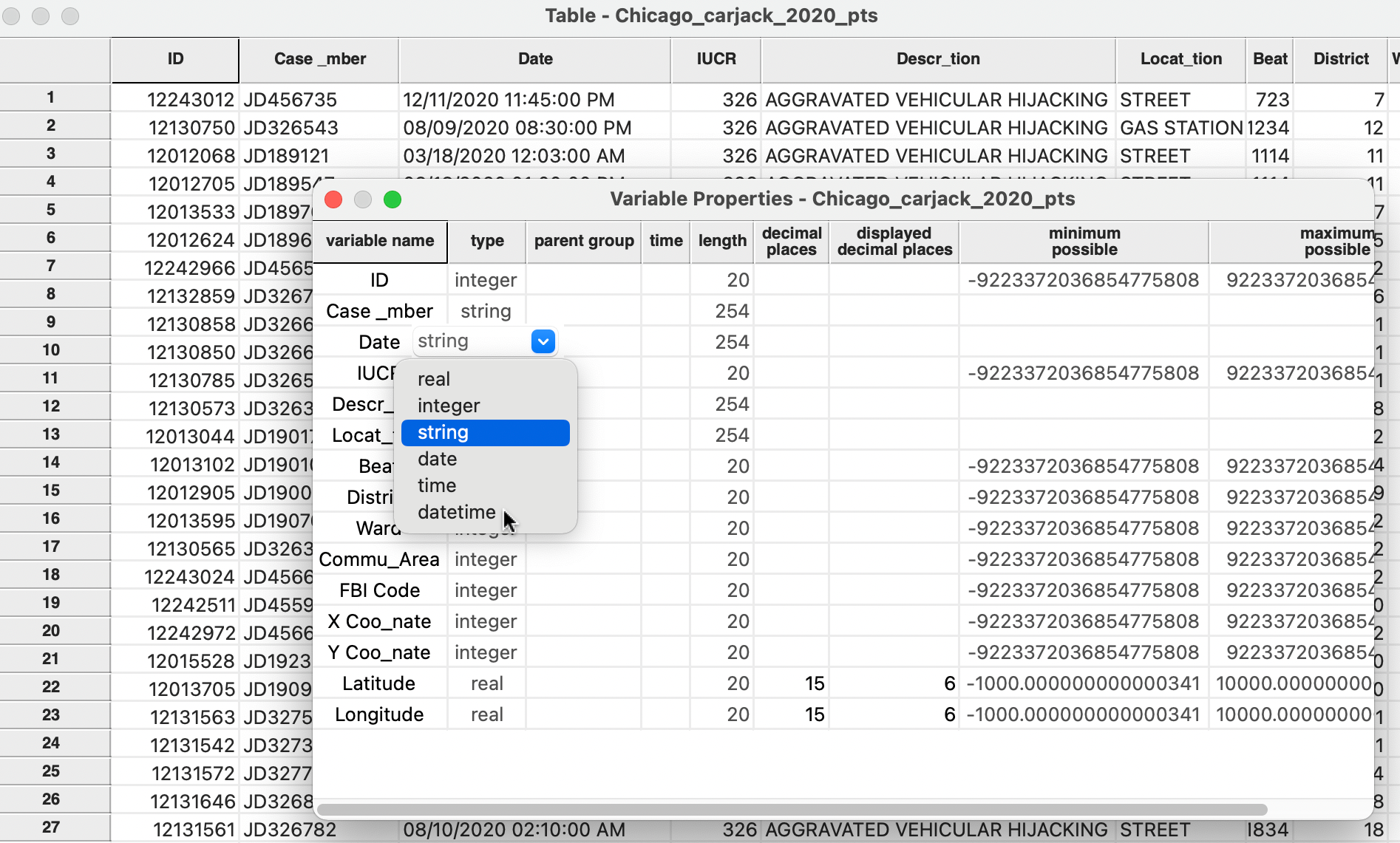Maximize the Variable Properties window with green button
This screenshot has height=843, width=1400.
tap(393, 199)
